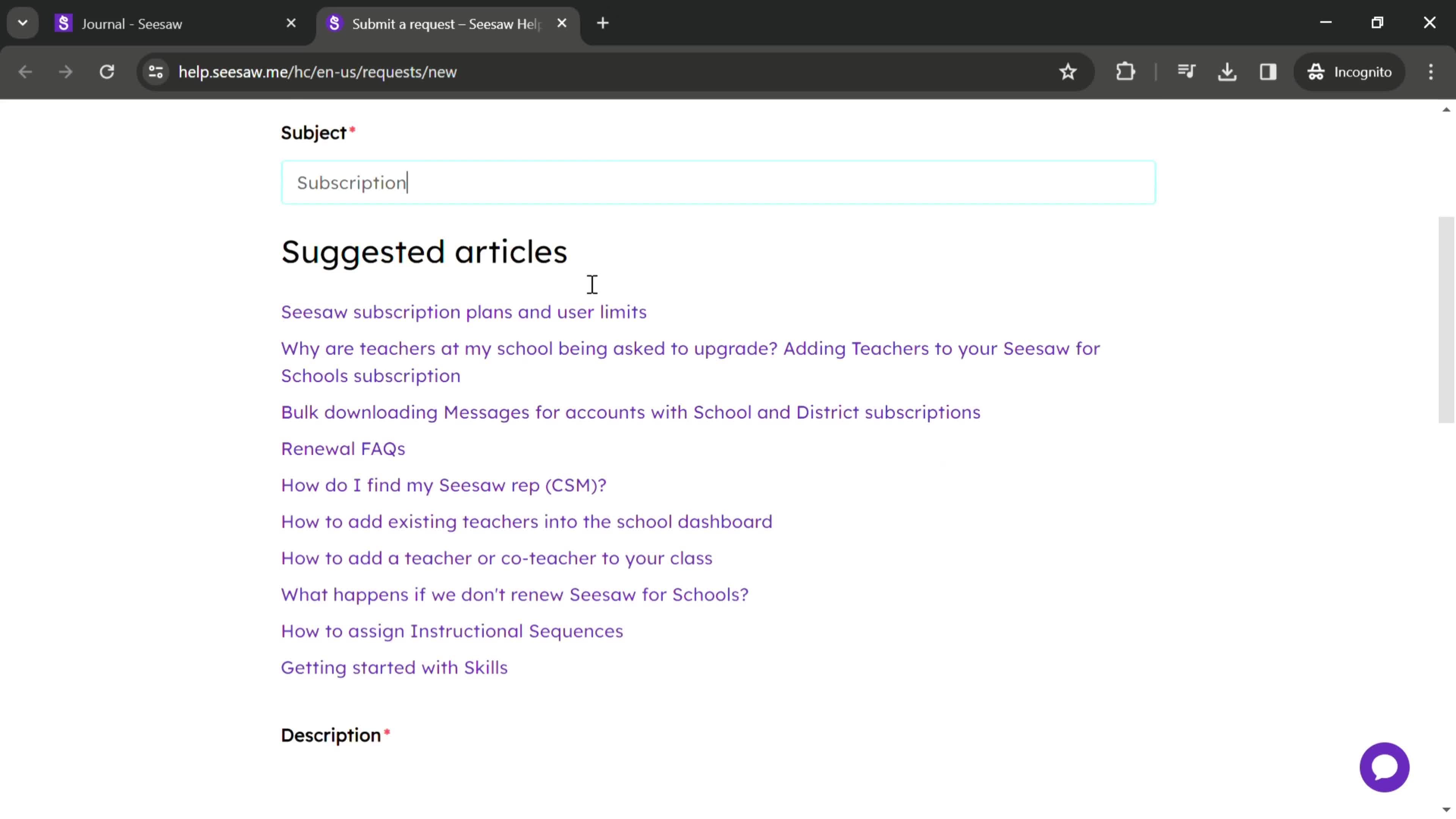This screenshot has width=1456, height=819.
Task: Click the vertical scrollbar thumb
Action: (1446, 319)
